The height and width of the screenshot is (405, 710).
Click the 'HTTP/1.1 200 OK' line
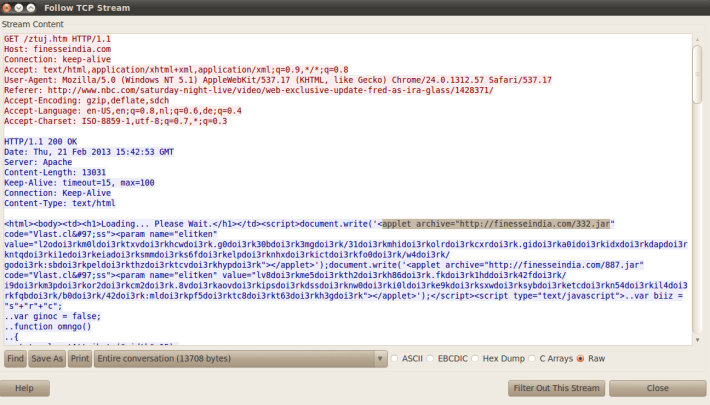pyautogui.click(x=41, y=142)
